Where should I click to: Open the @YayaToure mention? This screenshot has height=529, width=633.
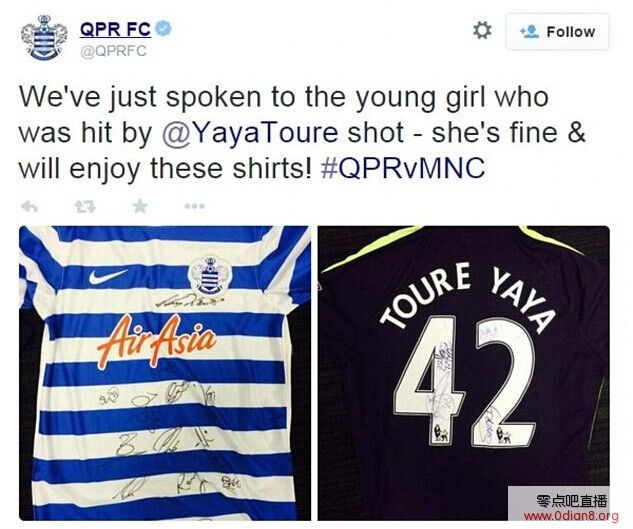coord(249,133)
